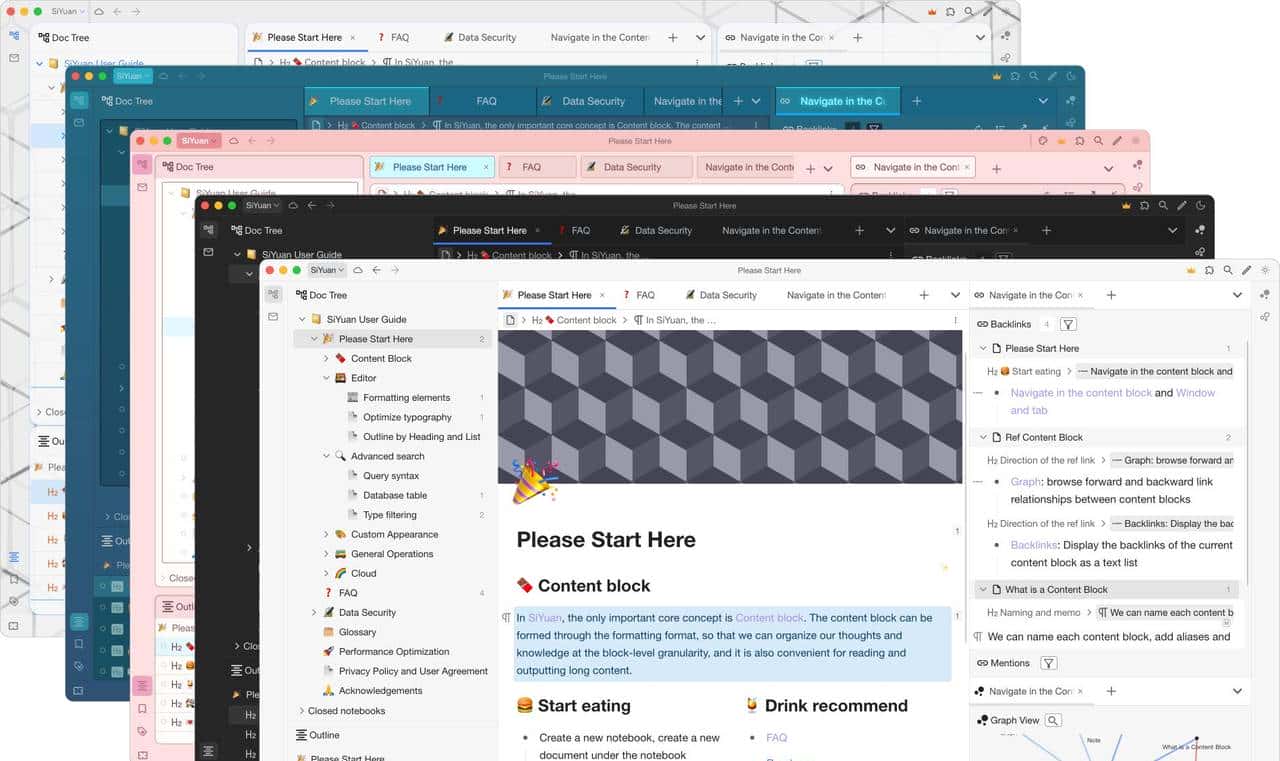Add a new tab in the front editor
The width and height of the screenshot is (1280, 761).
pyautogui.click(x=924, y=295)
